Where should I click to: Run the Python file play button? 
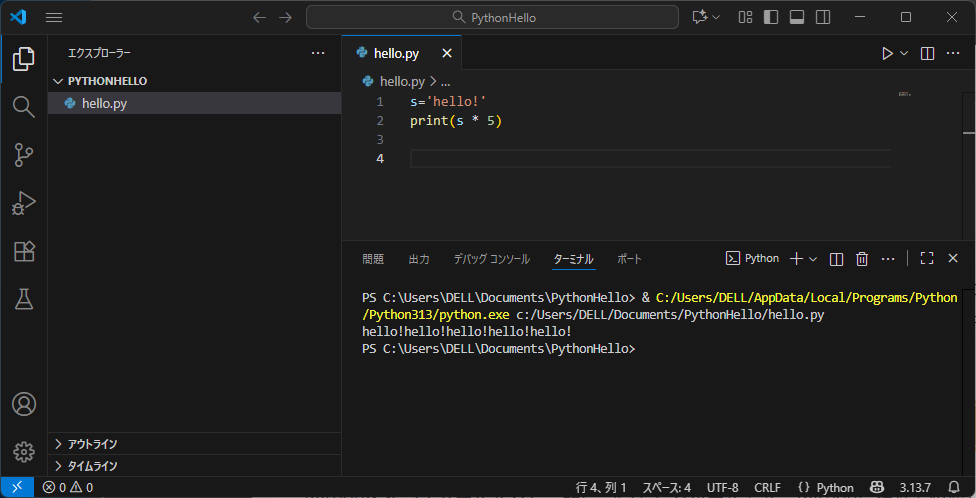pyautogui.click(x=886, y=53)
